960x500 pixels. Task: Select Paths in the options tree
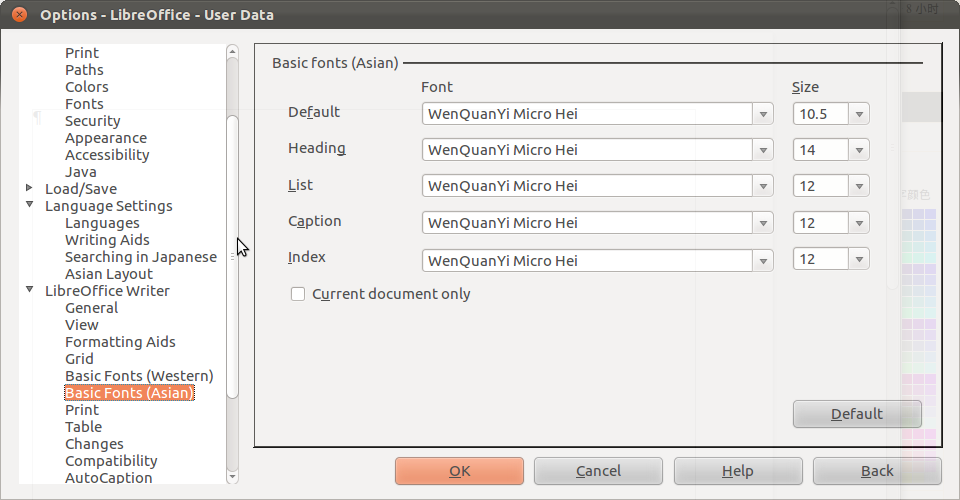84,70
